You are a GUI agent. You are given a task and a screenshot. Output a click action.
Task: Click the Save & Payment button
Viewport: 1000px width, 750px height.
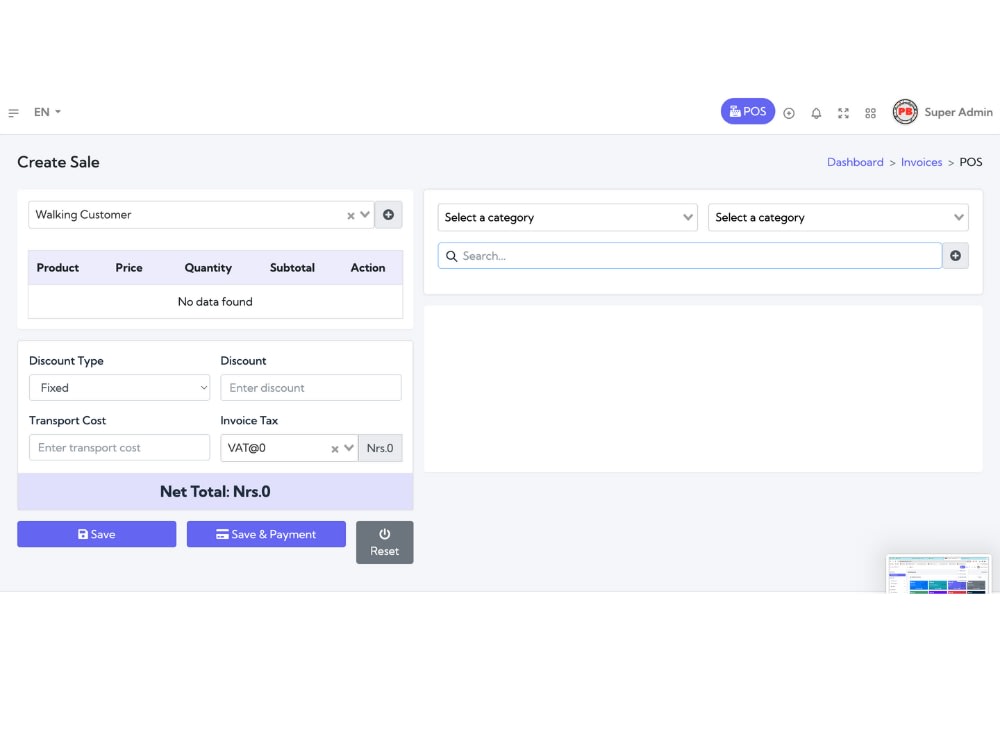point(267,534)
